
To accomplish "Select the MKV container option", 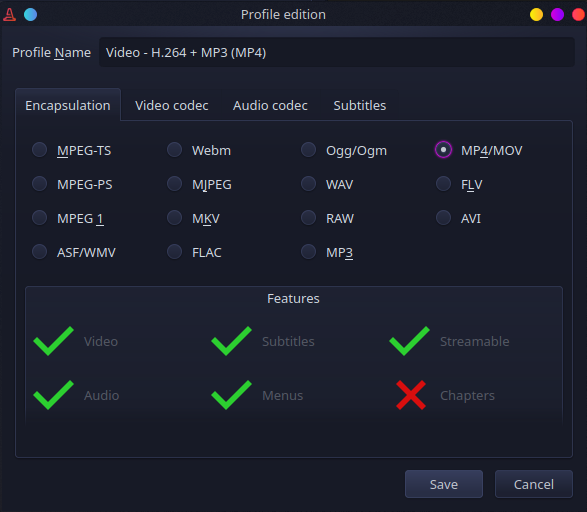I will pos(174,218).
